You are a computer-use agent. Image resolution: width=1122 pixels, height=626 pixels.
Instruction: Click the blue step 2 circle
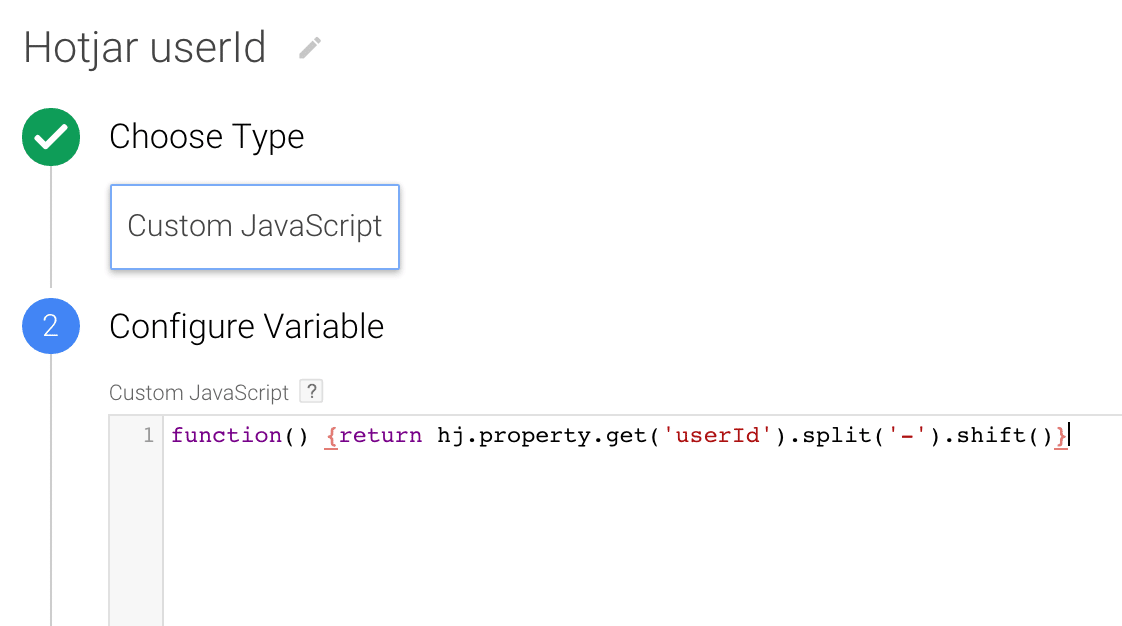click(x=51, y=326)
